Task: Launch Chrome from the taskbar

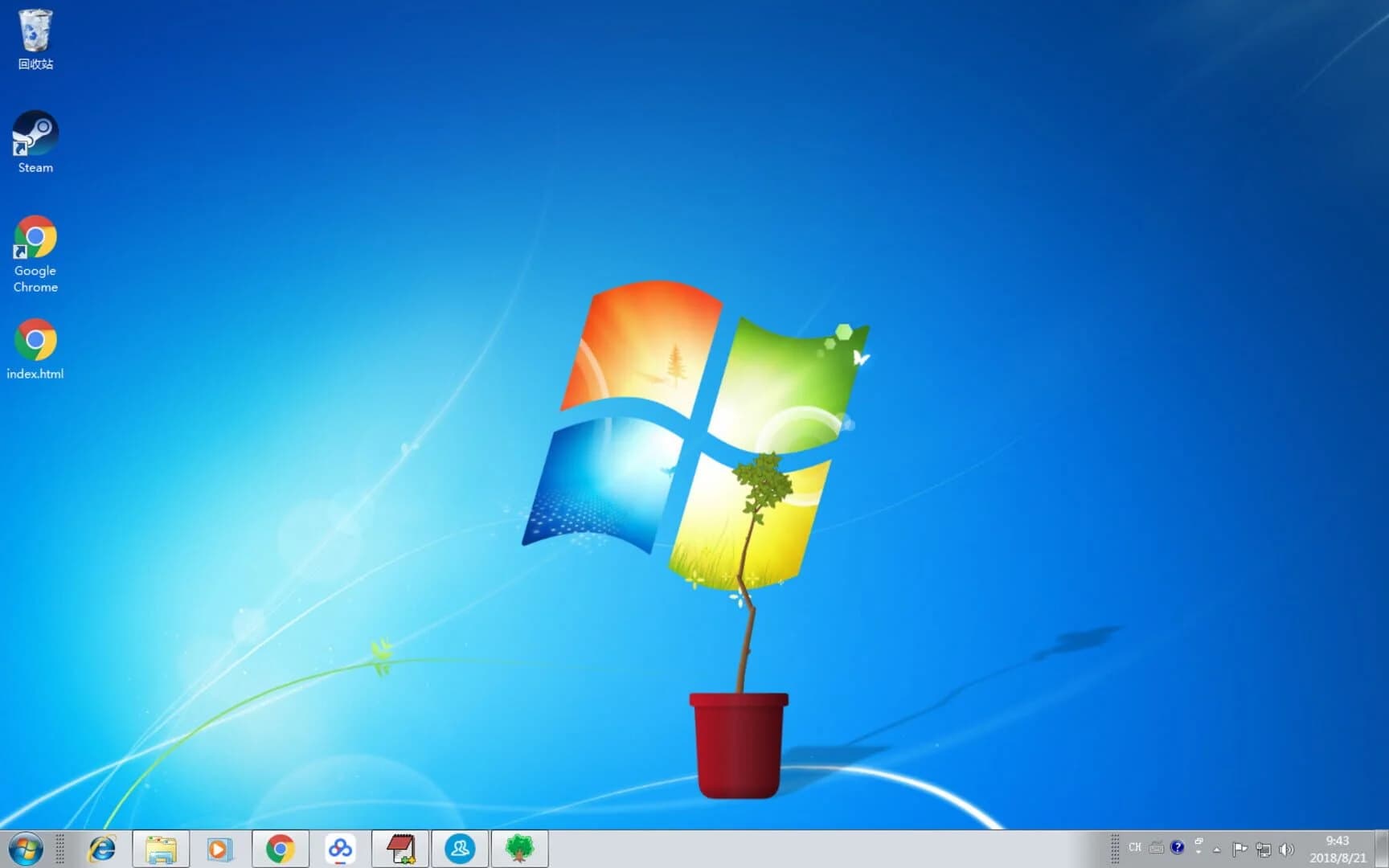Action: (x=280, y=848)
